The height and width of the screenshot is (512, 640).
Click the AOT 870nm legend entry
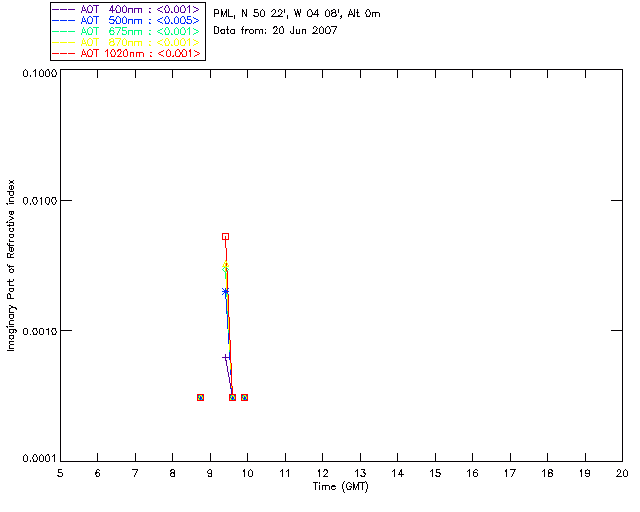pyautogui.click(x=127, y=42)
